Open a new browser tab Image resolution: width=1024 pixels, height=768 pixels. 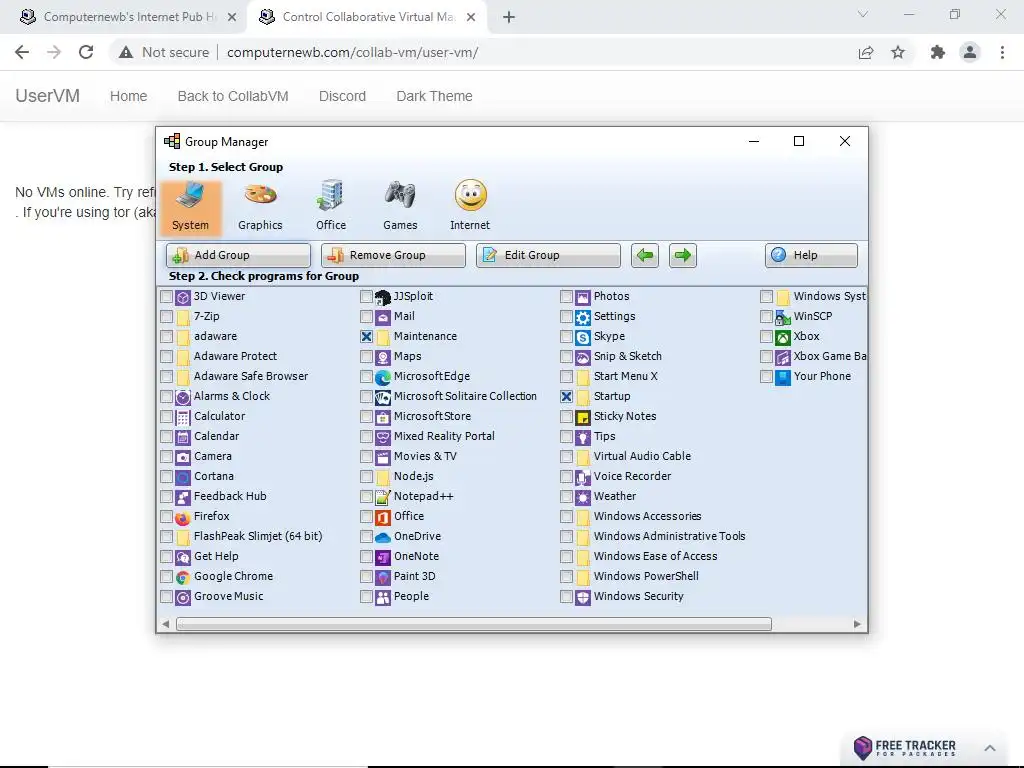[509, 17]
